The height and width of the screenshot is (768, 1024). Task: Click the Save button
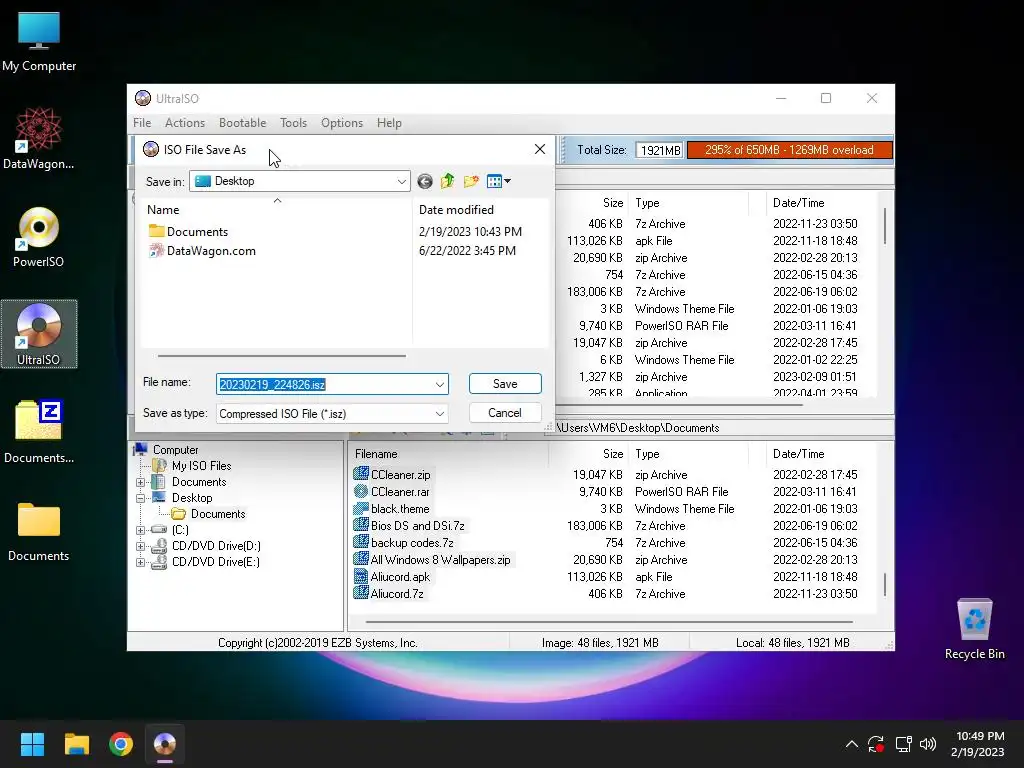tap(505, 383)
